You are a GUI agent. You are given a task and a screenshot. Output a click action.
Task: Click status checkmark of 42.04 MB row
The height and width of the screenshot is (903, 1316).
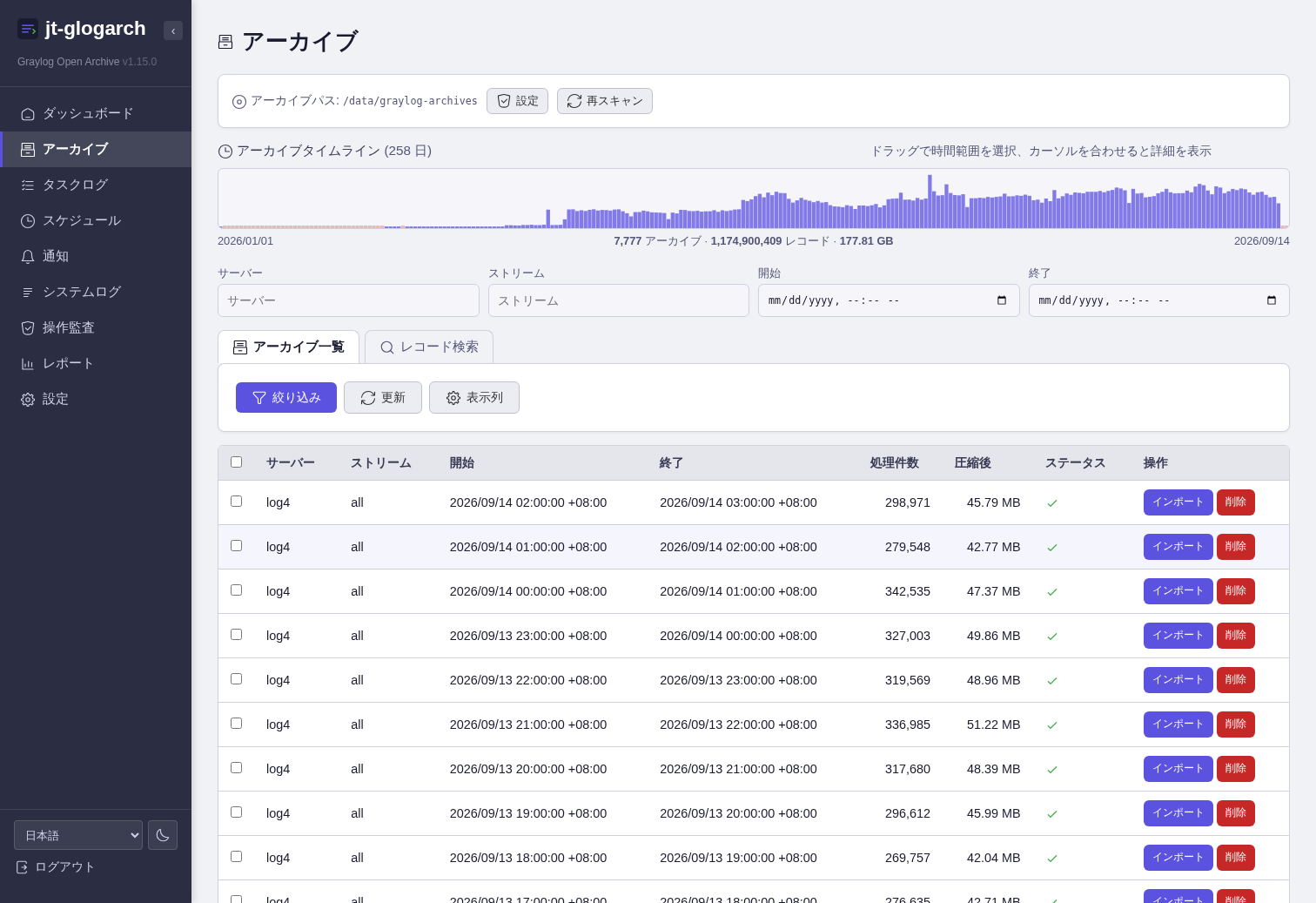coord(1052,859)
